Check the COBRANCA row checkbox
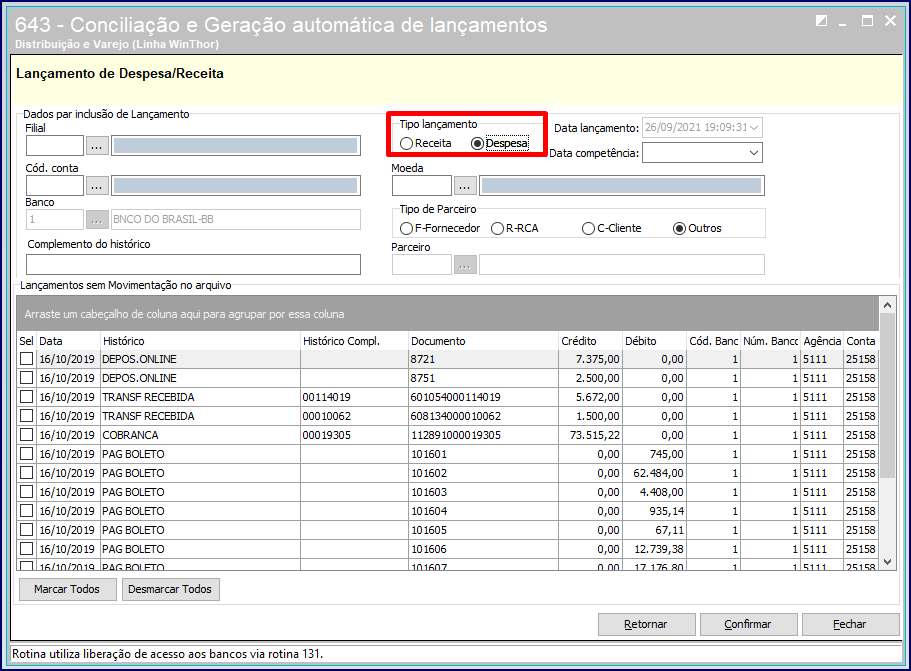The image size is (911, 671). click(x=27, y=435)
